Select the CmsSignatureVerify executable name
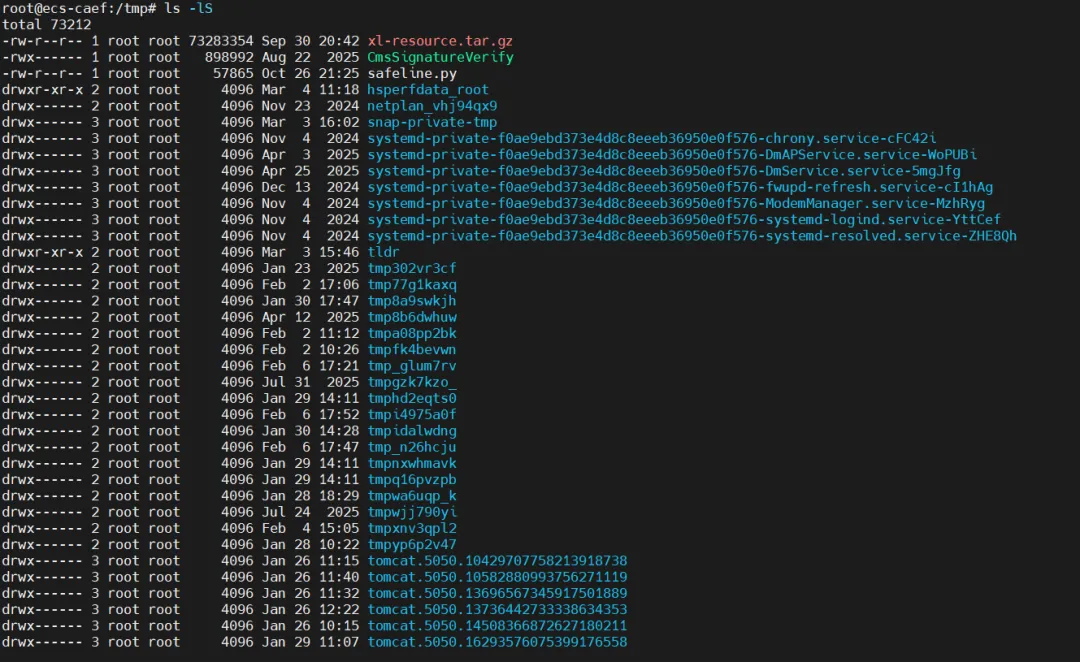The image size is (1080, 662). click(x=440, y=57)
